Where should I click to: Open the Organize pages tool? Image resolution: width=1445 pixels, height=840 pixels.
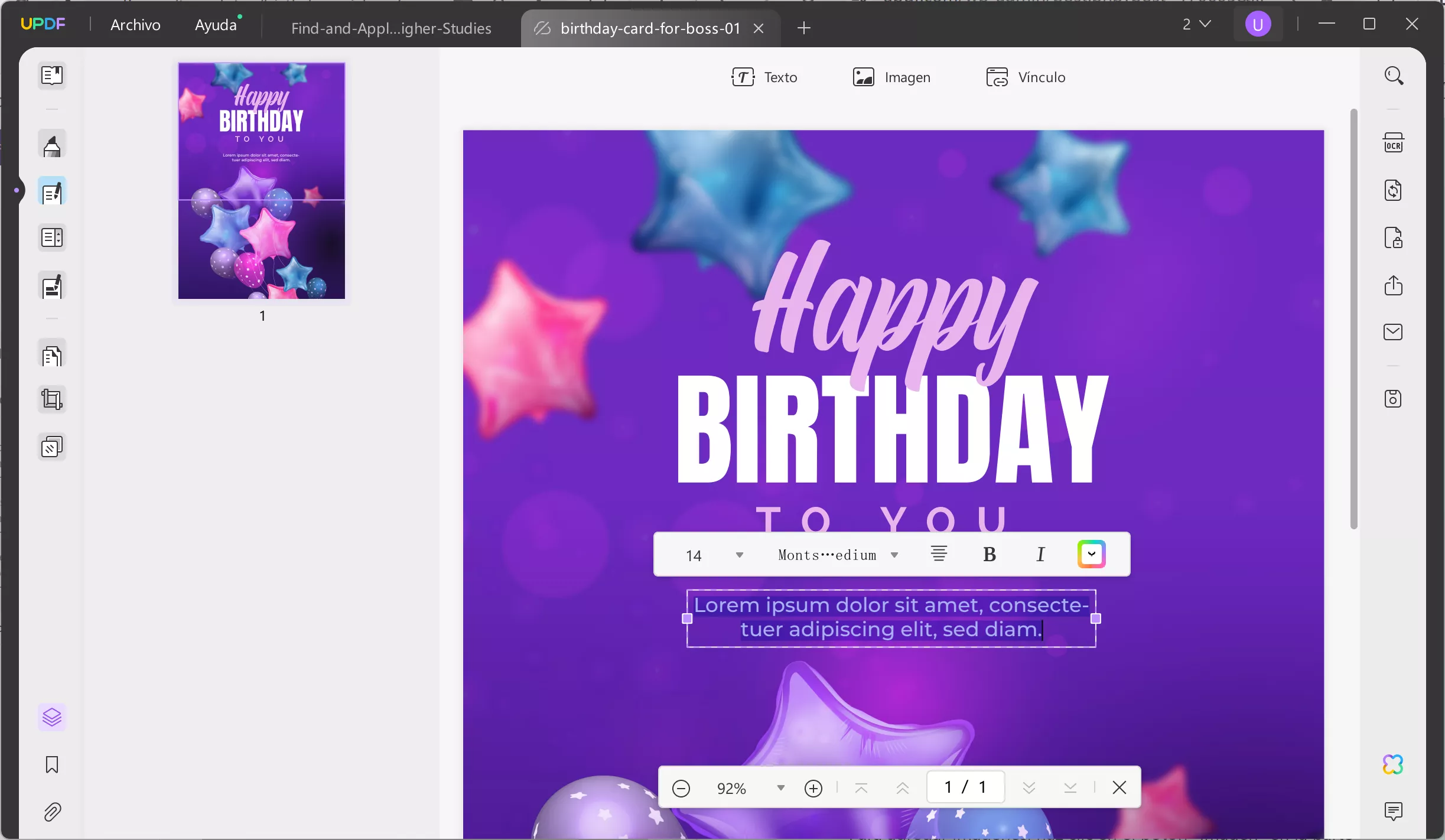pos(52,238)
